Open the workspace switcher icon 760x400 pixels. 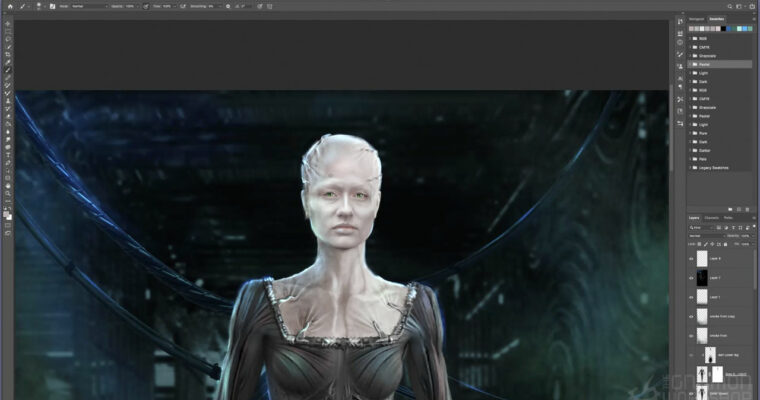(x=739, y=6)
